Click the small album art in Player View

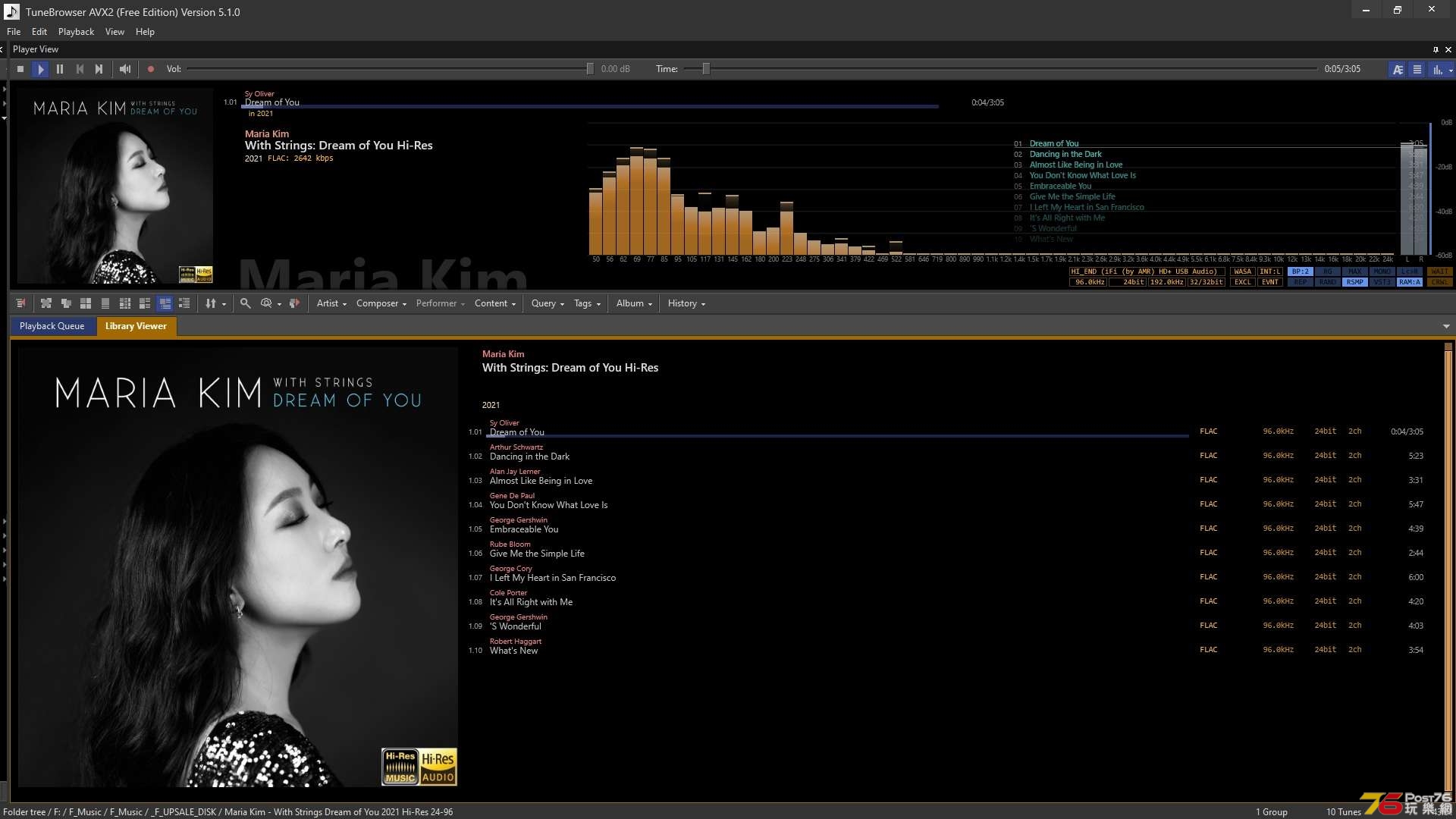pos(115,186)
